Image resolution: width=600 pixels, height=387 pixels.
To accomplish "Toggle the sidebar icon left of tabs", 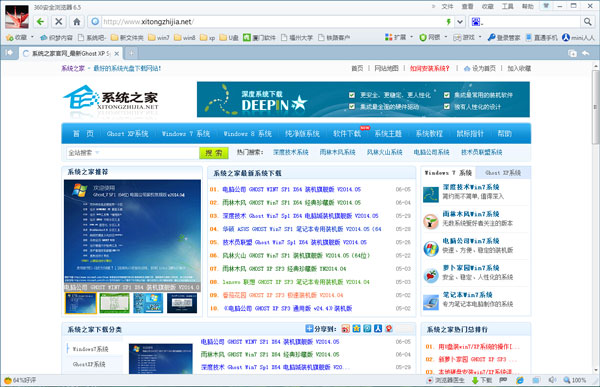I will (9, 53).
